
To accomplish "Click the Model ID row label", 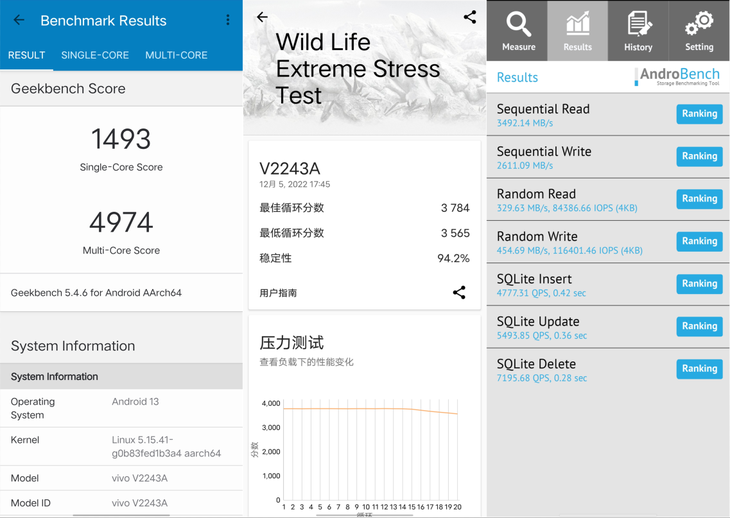I will pos(31,503).
